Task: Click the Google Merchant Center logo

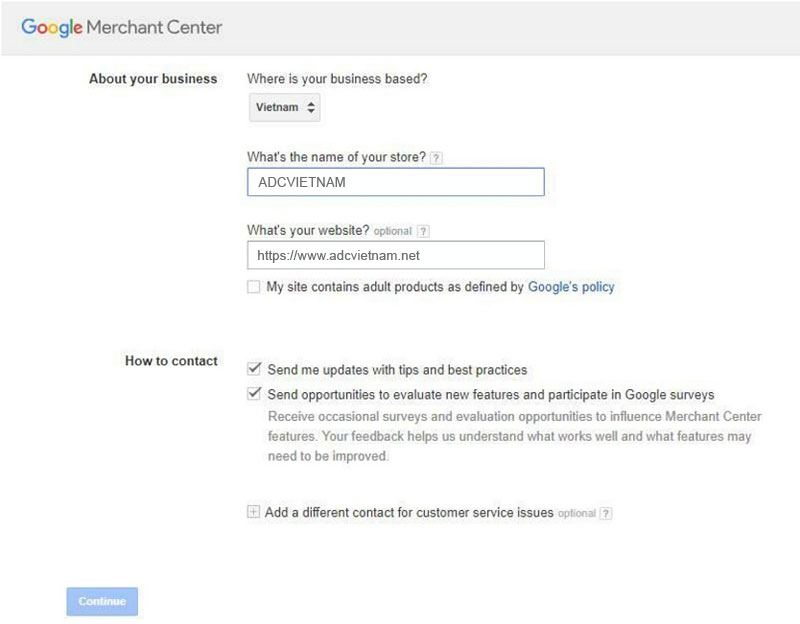Action: coord(122,27)
